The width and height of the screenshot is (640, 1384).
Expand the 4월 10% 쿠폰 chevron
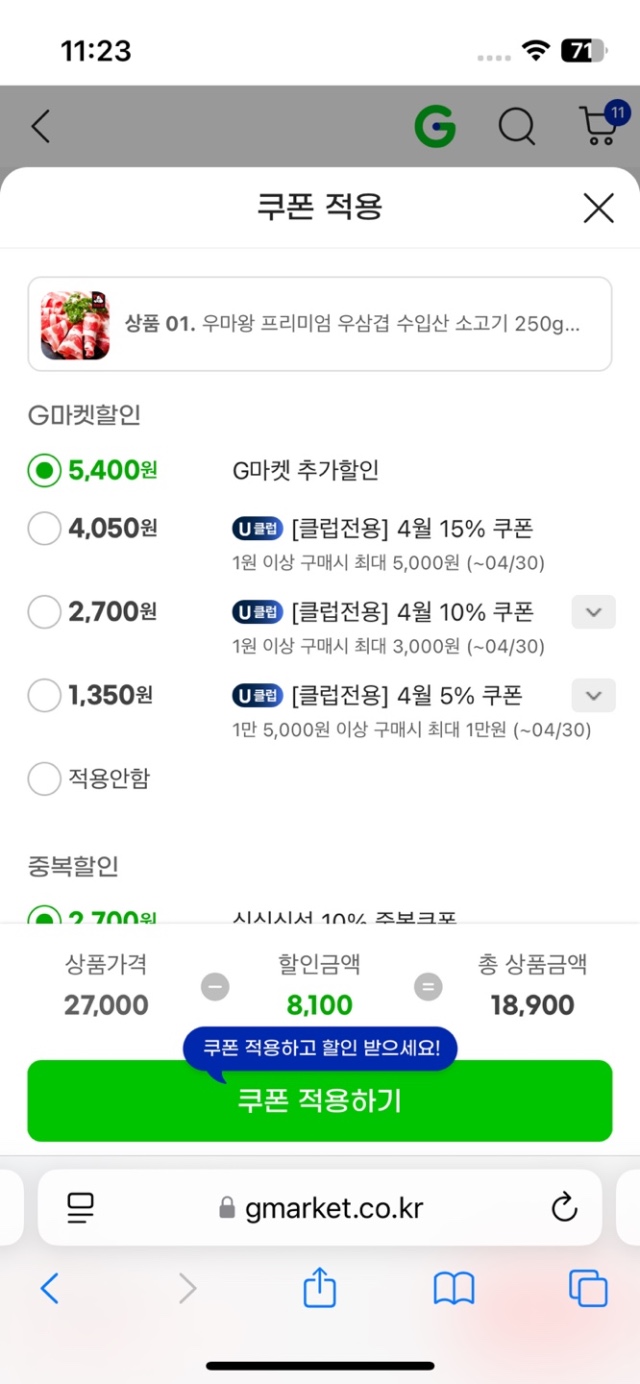[x=593, y=612]
